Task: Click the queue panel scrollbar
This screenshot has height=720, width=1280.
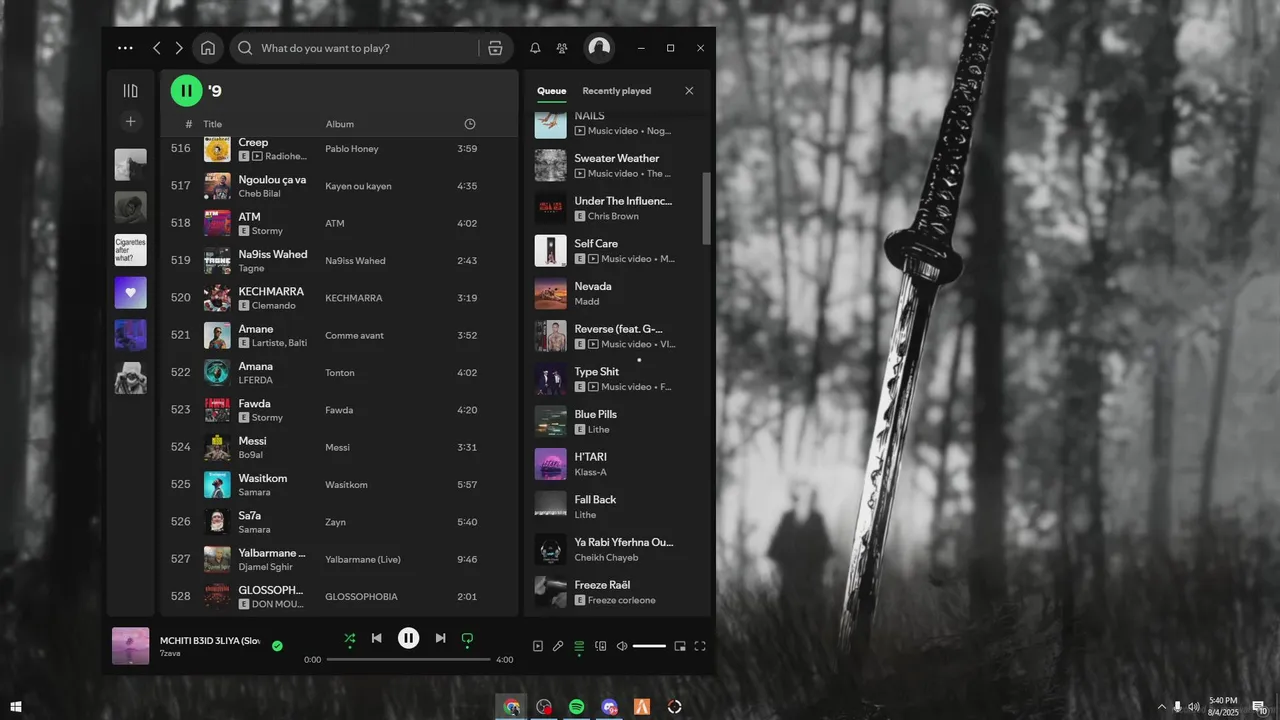Action: click(706, 208)
